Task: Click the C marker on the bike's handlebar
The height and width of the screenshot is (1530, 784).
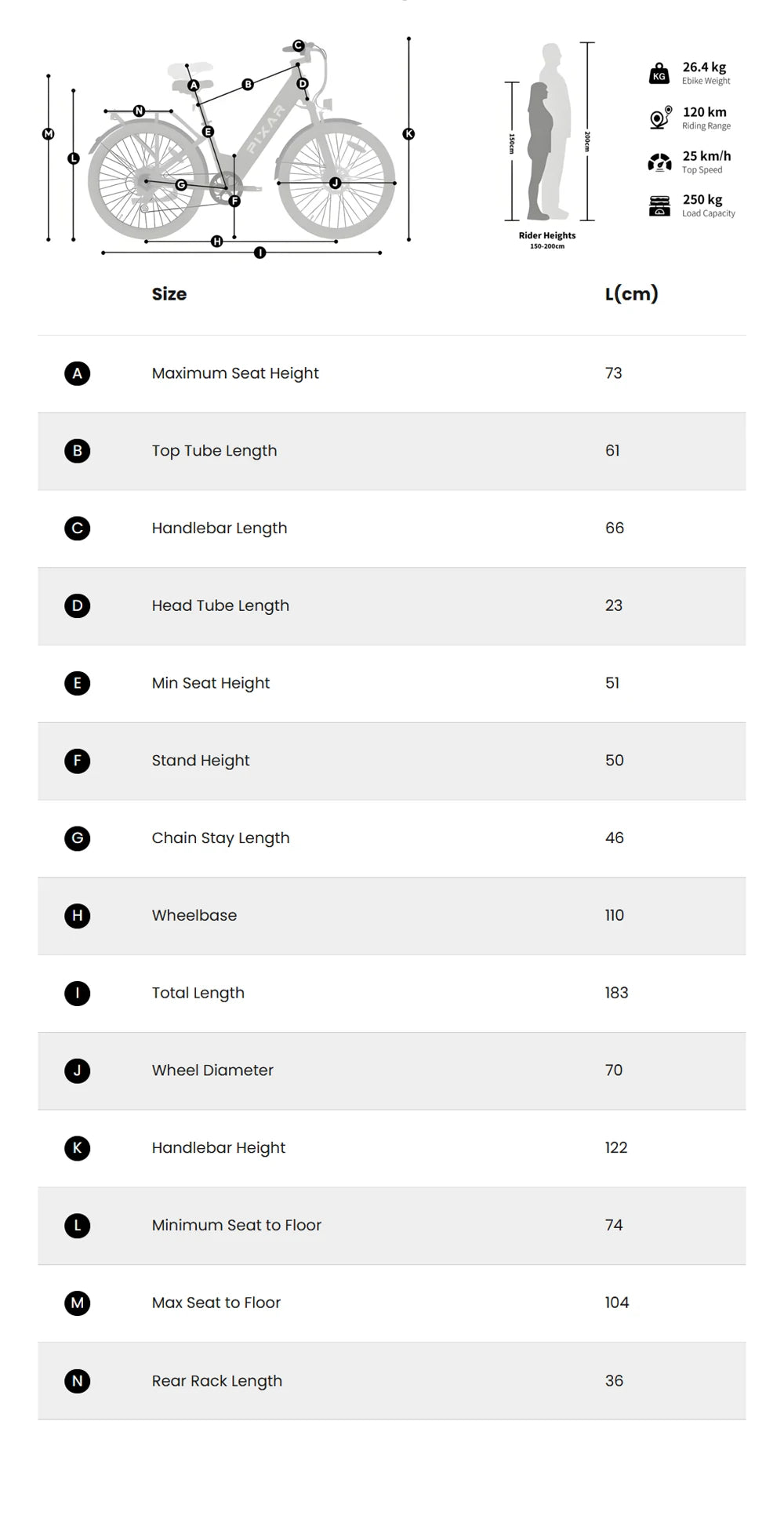Action: tap(298, 45)
